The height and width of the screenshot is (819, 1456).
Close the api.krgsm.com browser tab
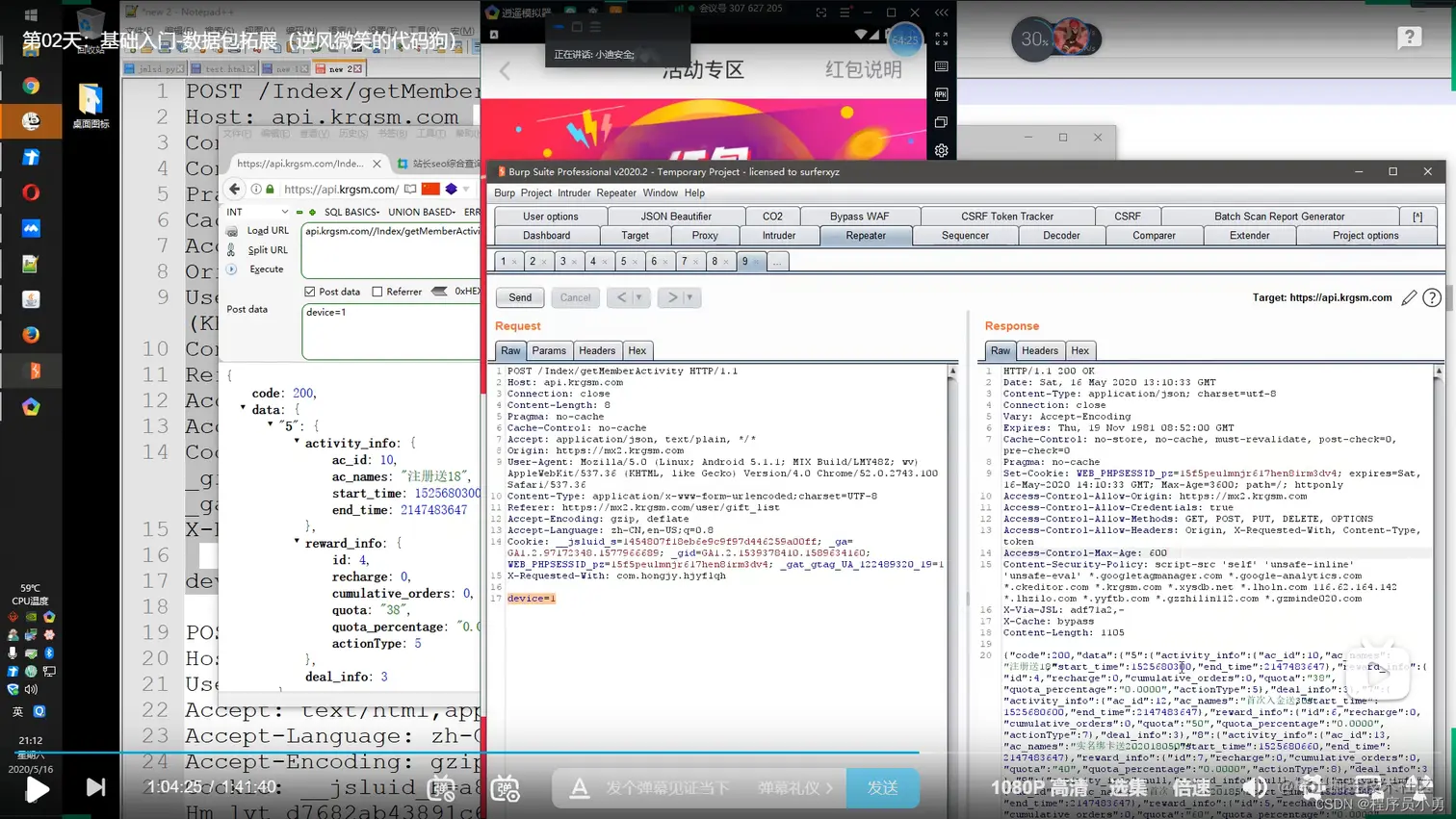(377, 164)
